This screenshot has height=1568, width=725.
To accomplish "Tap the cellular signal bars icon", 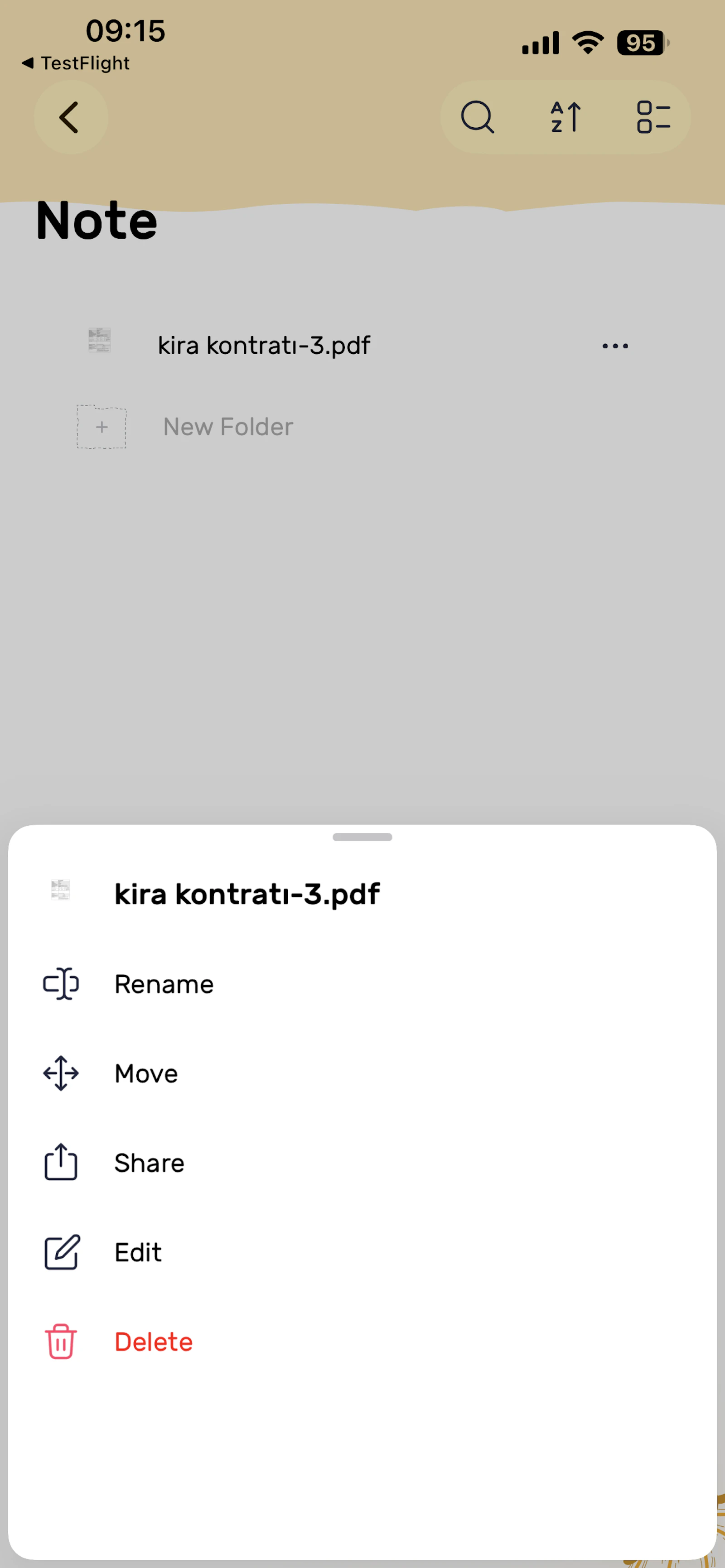I will pyautogui.click(x=541, y=43).
